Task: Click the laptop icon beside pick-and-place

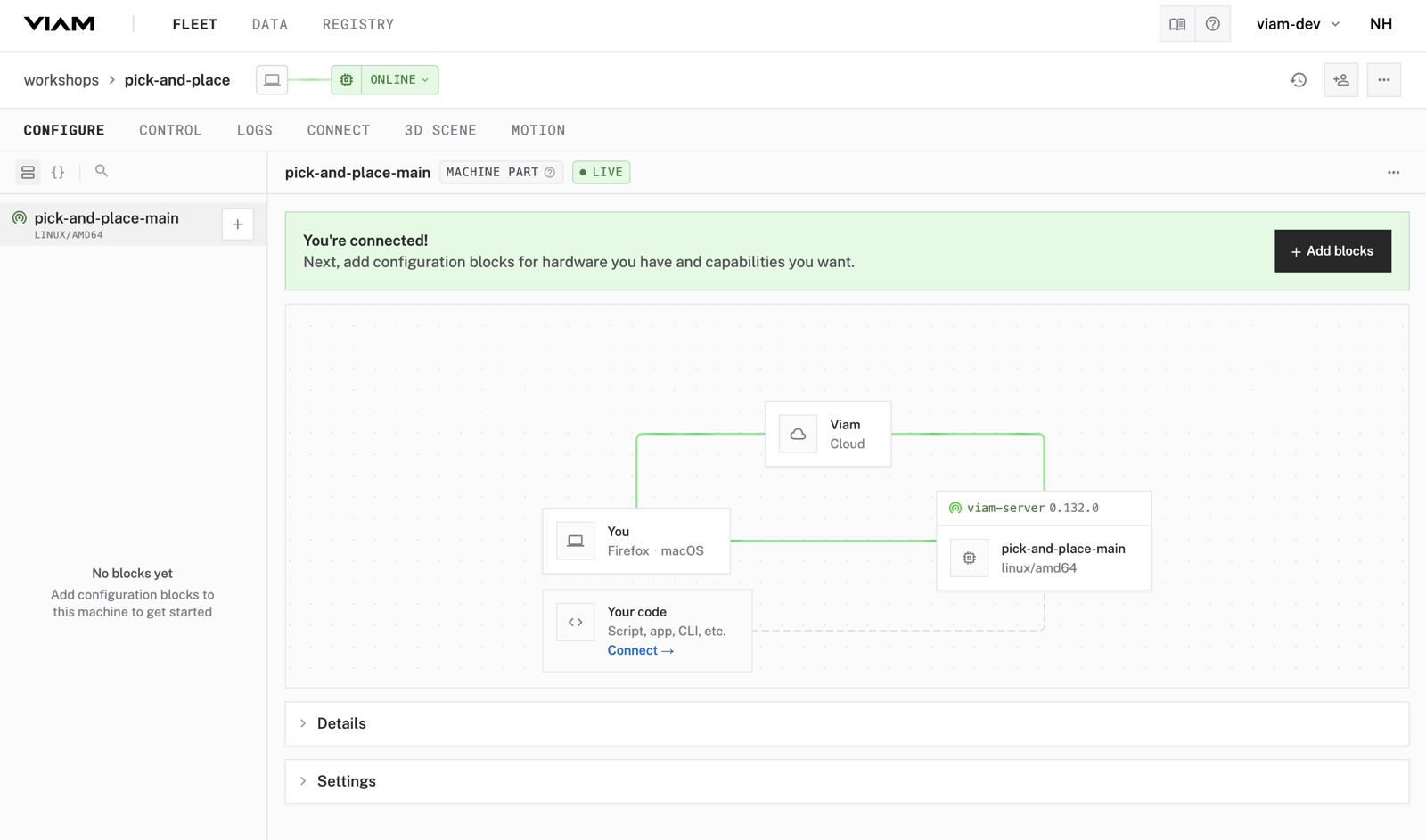Action: coord(272,80)
